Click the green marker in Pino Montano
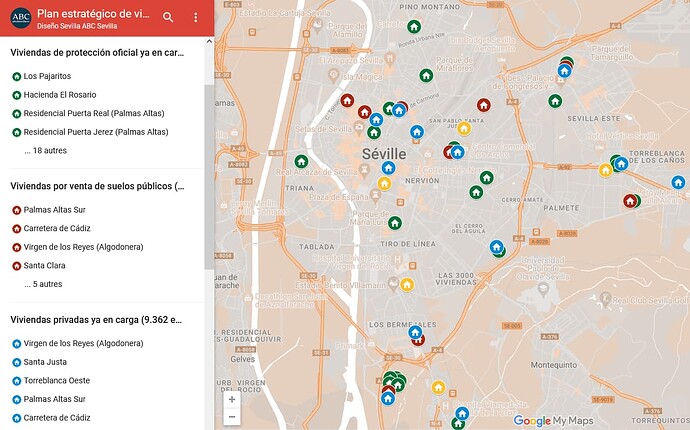 pos(414,26)
